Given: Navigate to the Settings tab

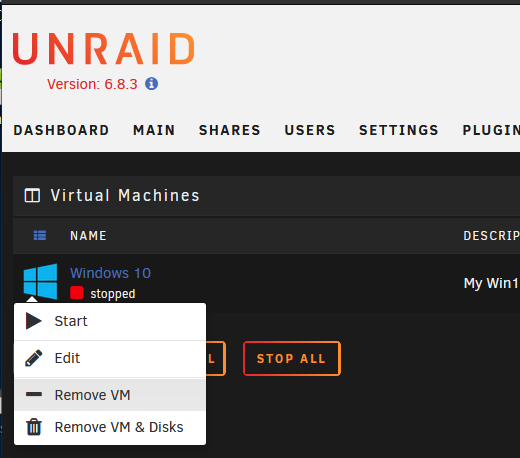Looking at the screenshot, I should coord(399,130).
